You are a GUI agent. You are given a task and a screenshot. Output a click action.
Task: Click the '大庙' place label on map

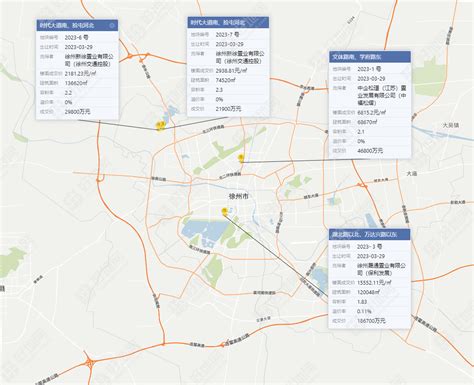tap(412, 174)
